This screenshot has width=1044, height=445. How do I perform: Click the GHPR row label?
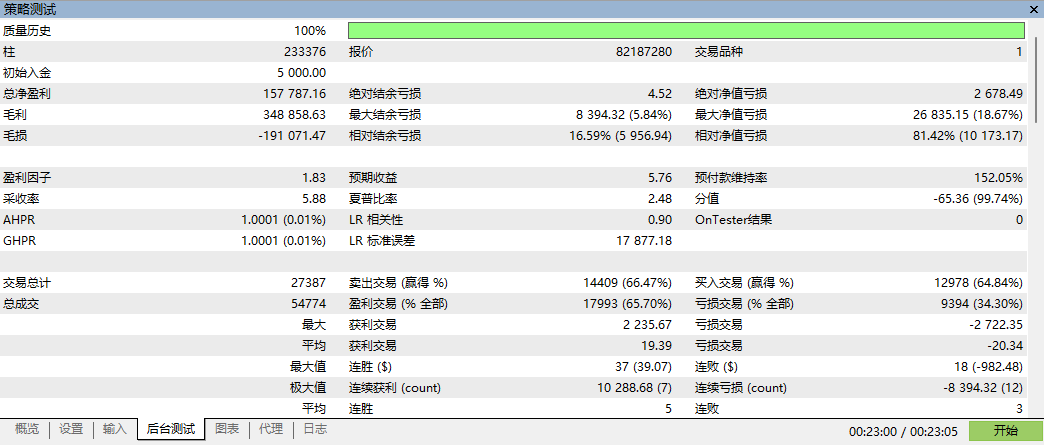click(19, 241)
